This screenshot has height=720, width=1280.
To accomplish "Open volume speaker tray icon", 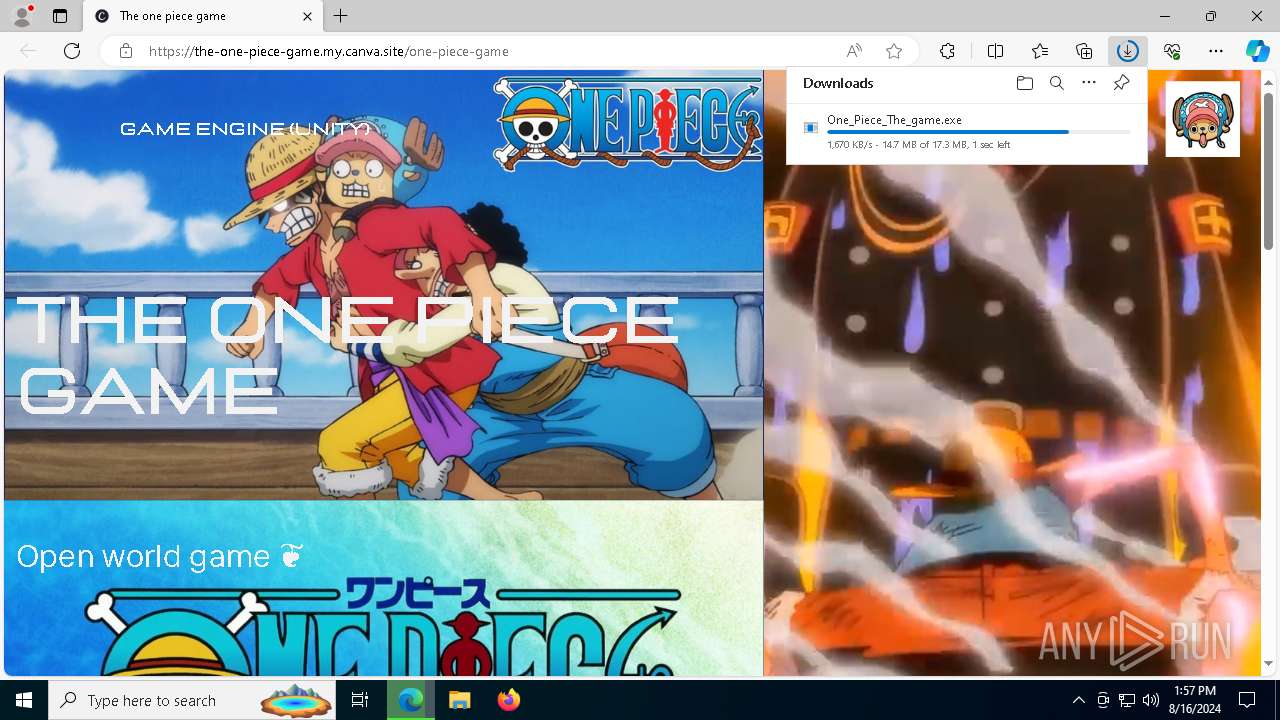I will coord(1151,700).
